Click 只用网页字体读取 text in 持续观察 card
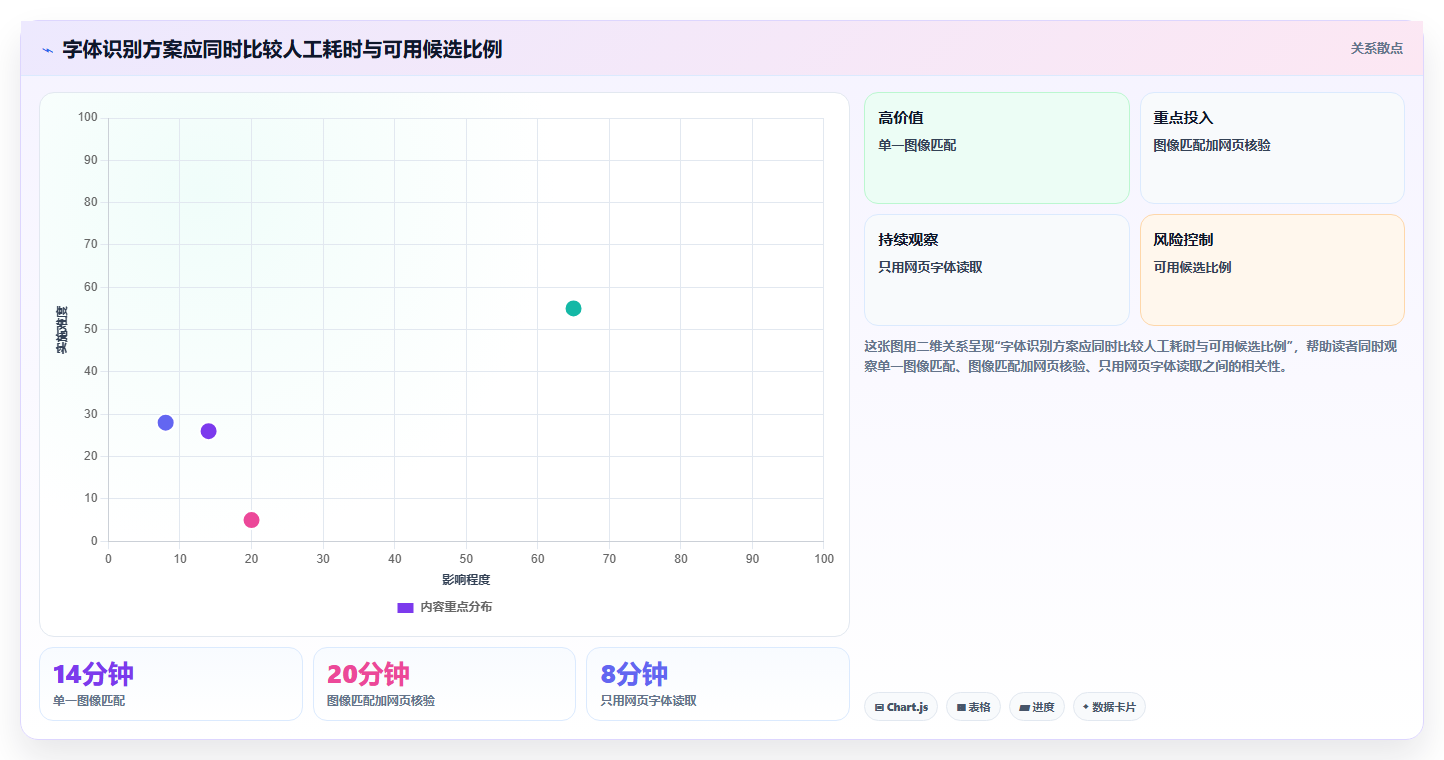This screenshot has width=1444, height=760. point(930,267)
